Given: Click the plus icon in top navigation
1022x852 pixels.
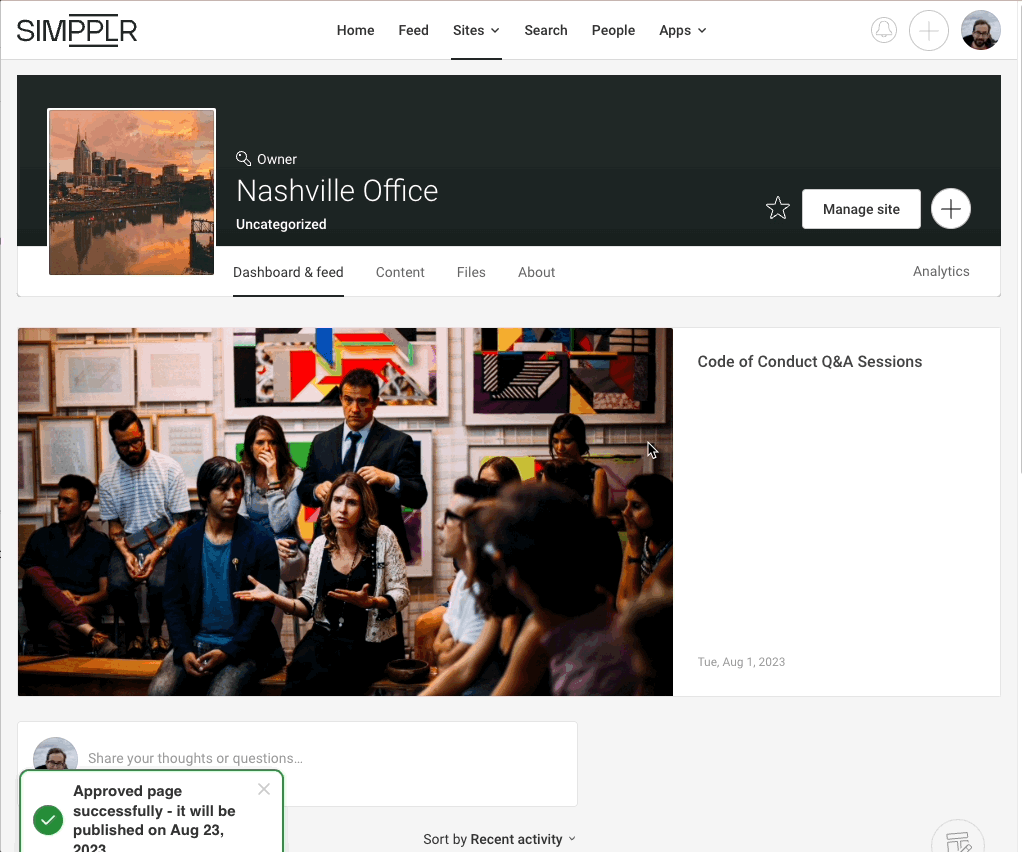Looking at the screenshot, I should [x=928, y=31].
